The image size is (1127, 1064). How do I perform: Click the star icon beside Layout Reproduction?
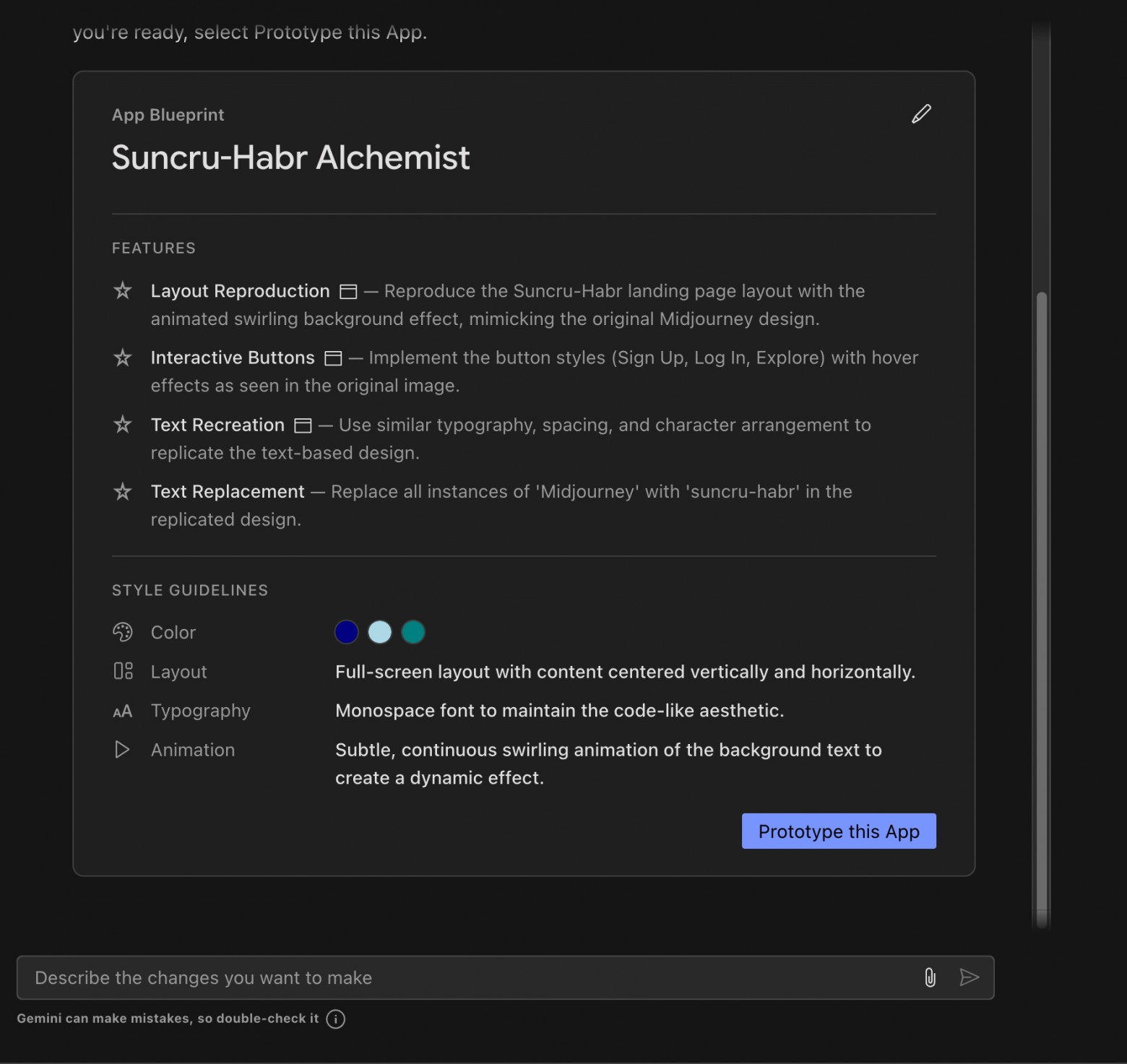(x=123, y=291)
